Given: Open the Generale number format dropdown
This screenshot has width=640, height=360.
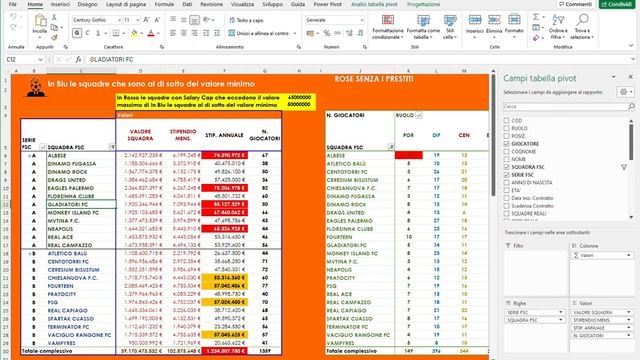Looking at the screenshot, I should click(362, 20).
